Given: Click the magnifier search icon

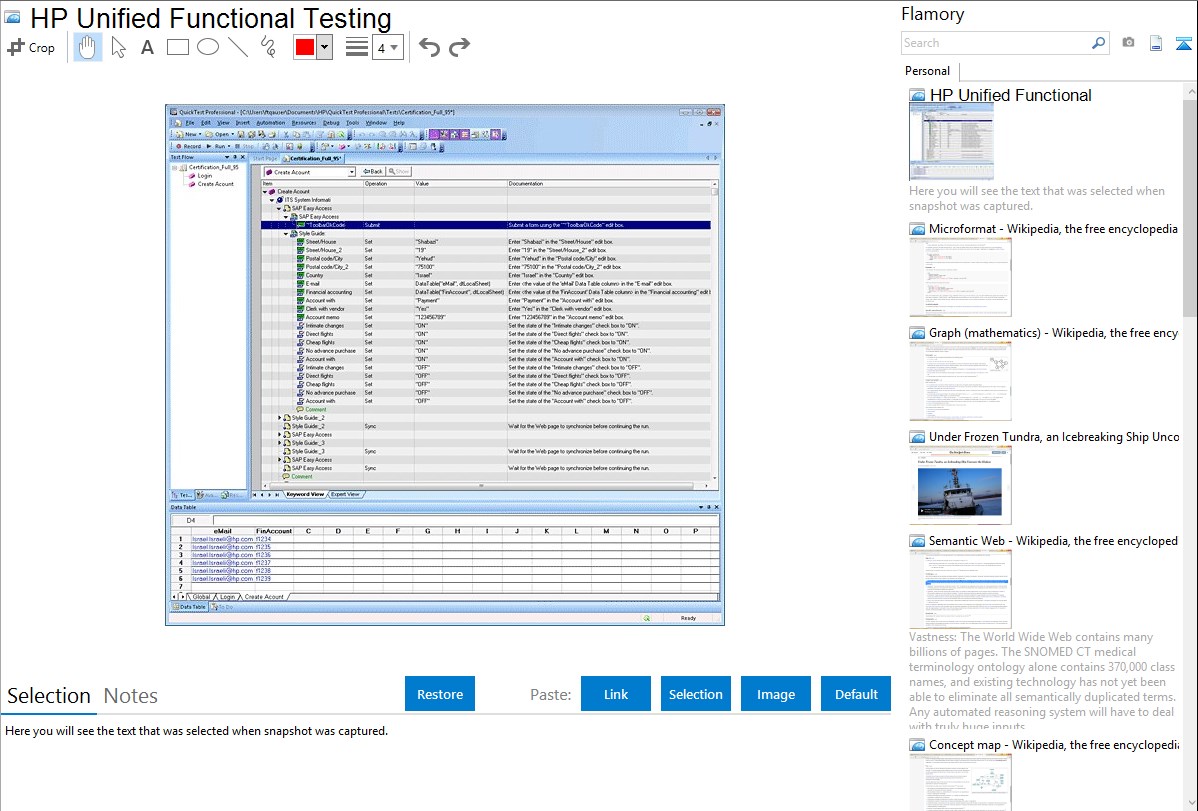Looking at the screenshot, I should point(1099,43).
